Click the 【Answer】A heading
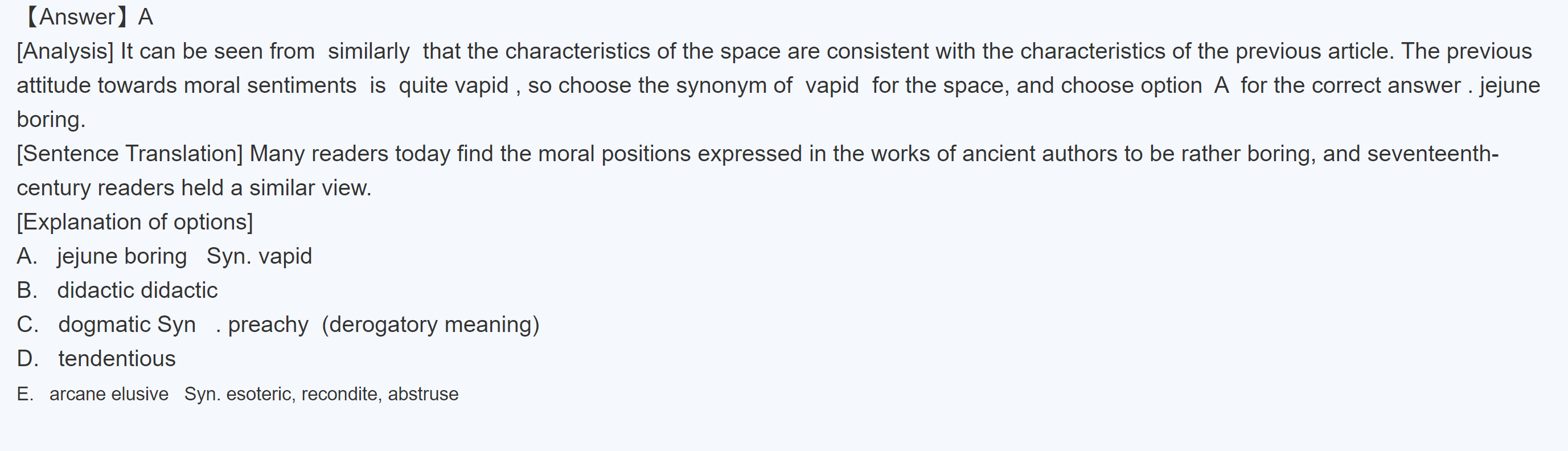Viewport: 1568px width, 451px height. pos(87,17)
